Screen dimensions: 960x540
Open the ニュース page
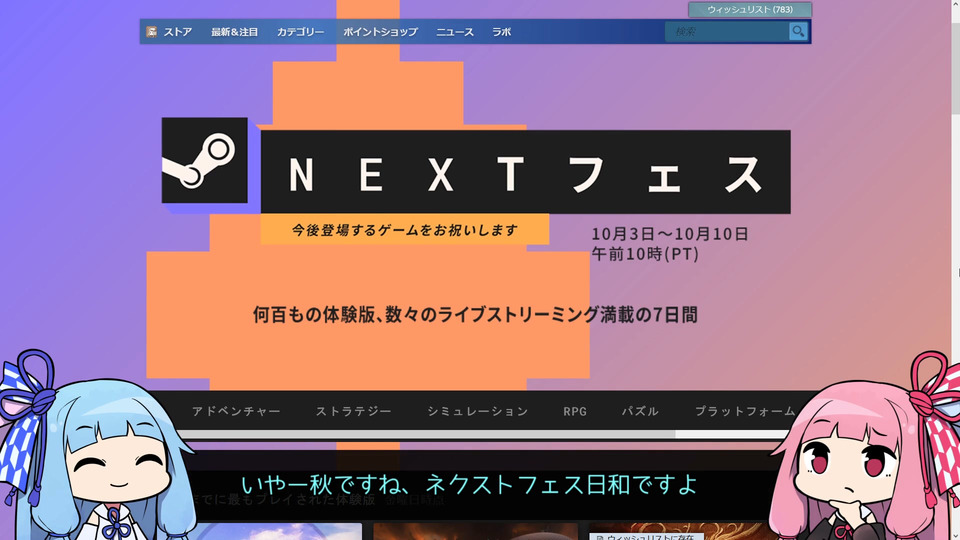(x=455, y=32)
